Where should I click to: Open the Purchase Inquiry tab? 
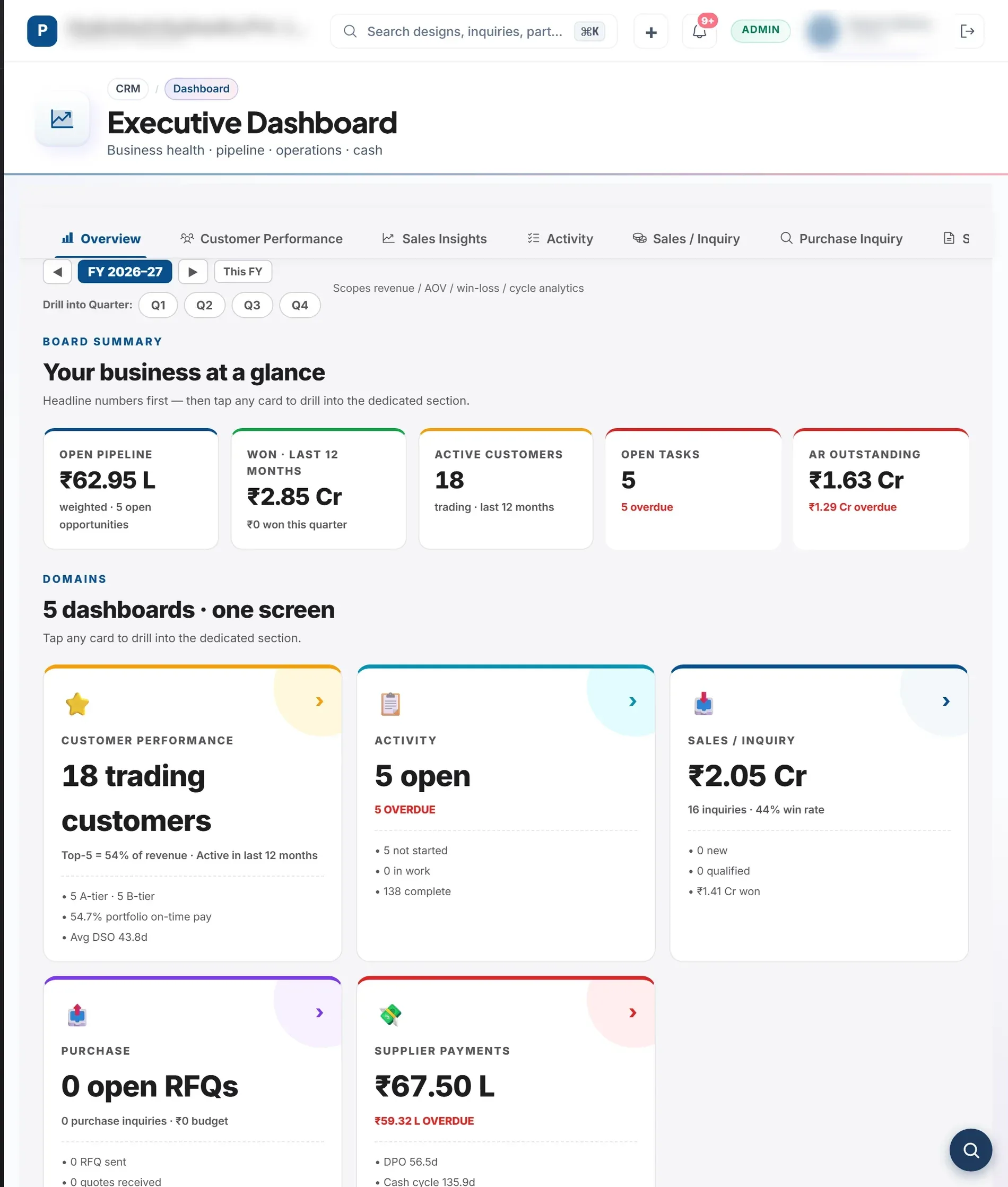coord(841,238)
